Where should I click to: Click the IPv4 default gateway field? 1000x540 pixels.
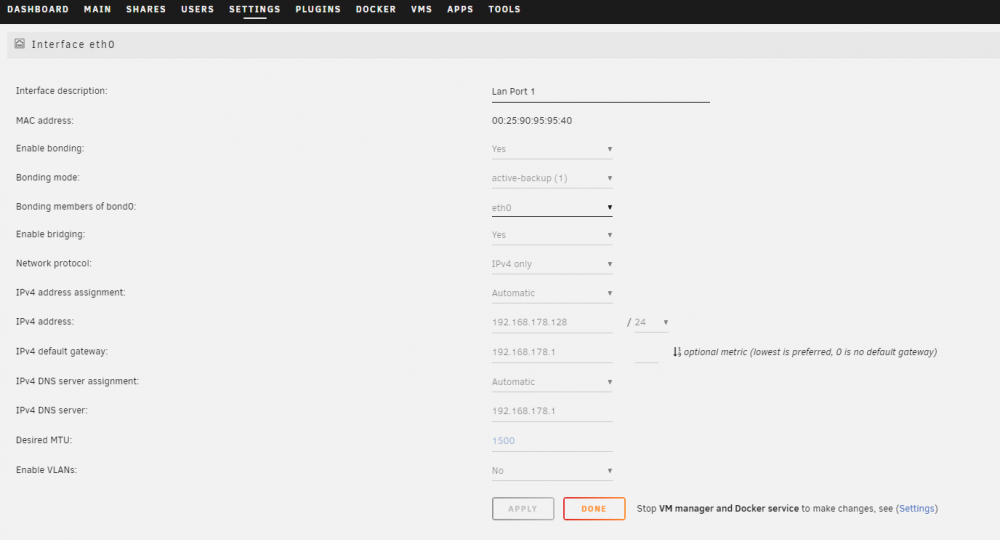click(552, 352)
